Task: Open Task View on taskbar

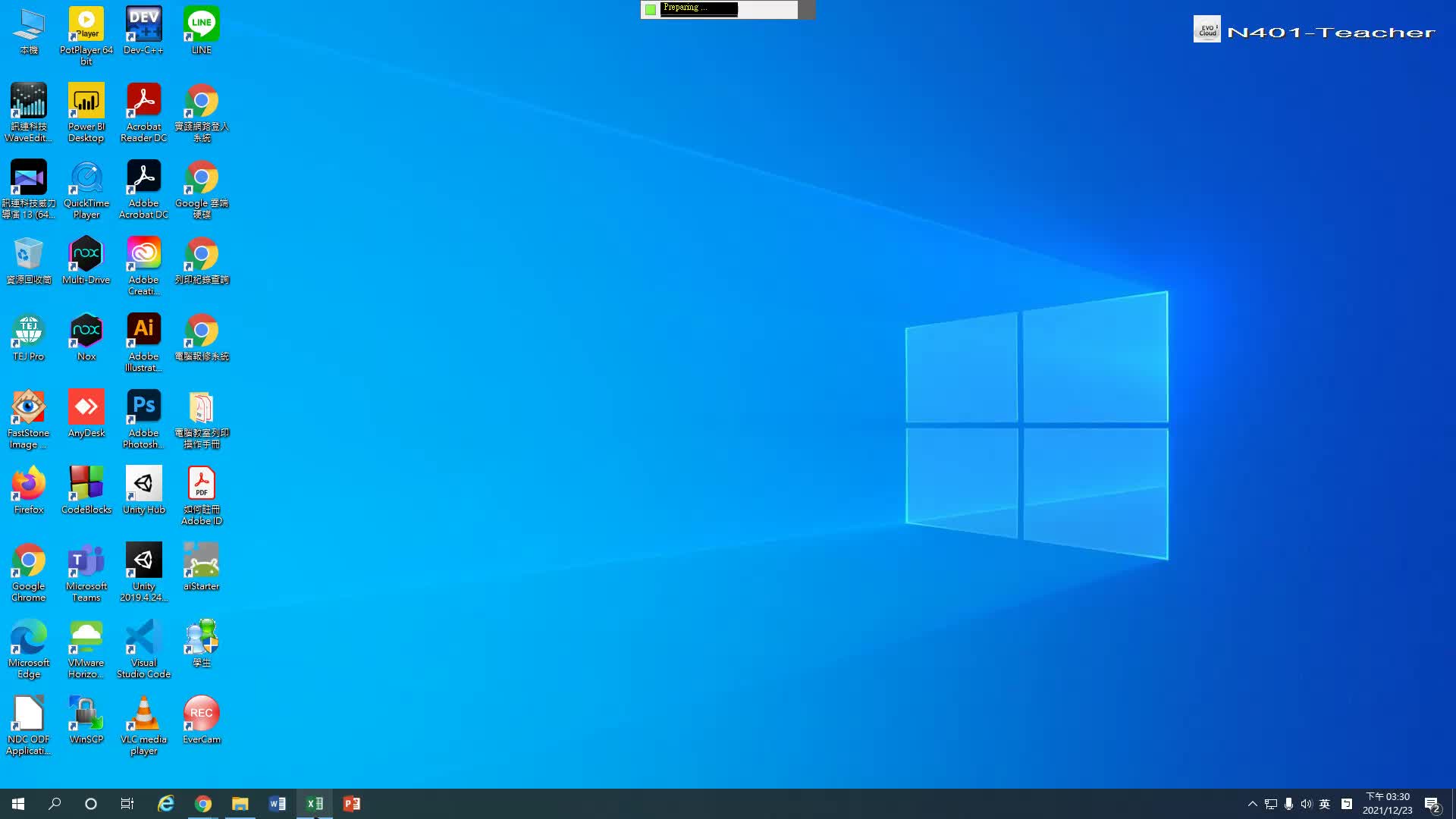Action: coord(127,804)
